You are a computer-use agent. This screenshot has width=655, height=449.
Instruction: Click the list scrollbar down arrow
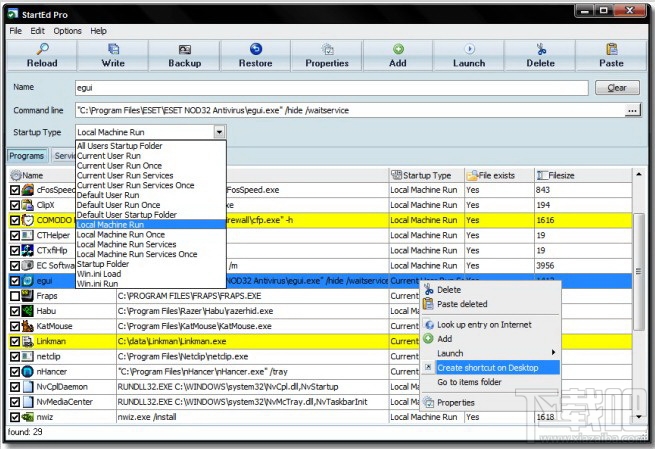click(639, 416)
